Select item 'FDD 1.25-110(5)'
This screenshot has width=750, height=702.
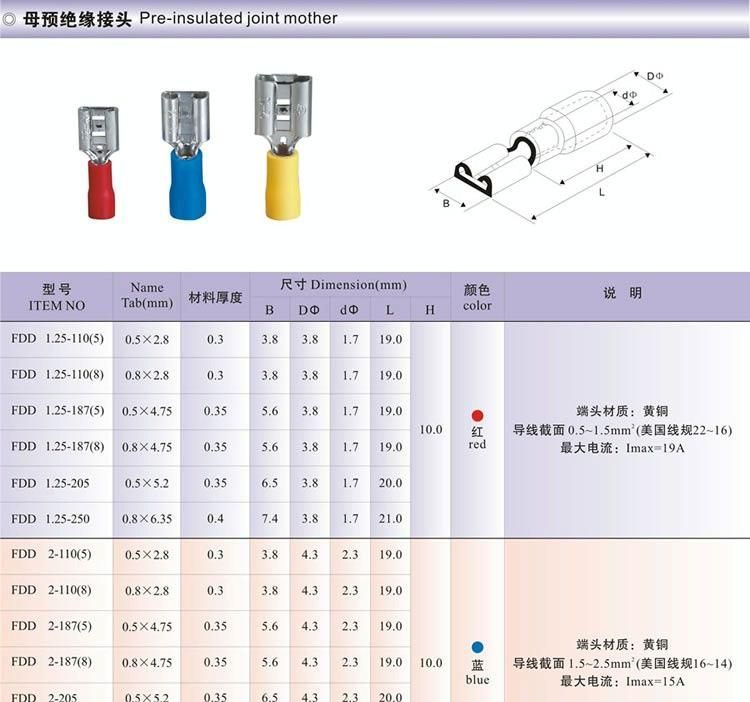tap(57, 339)
